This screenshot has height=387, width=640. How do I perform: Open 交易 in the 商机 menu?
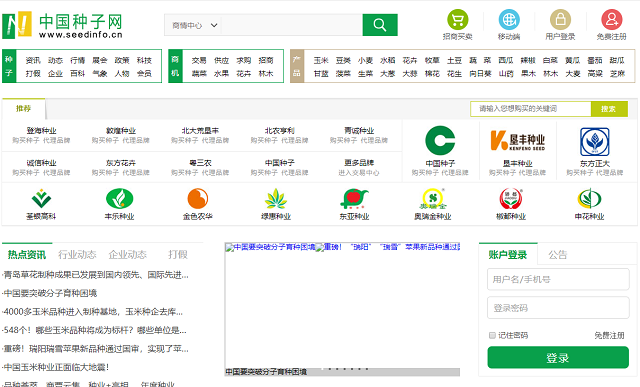tap(199, 60)
